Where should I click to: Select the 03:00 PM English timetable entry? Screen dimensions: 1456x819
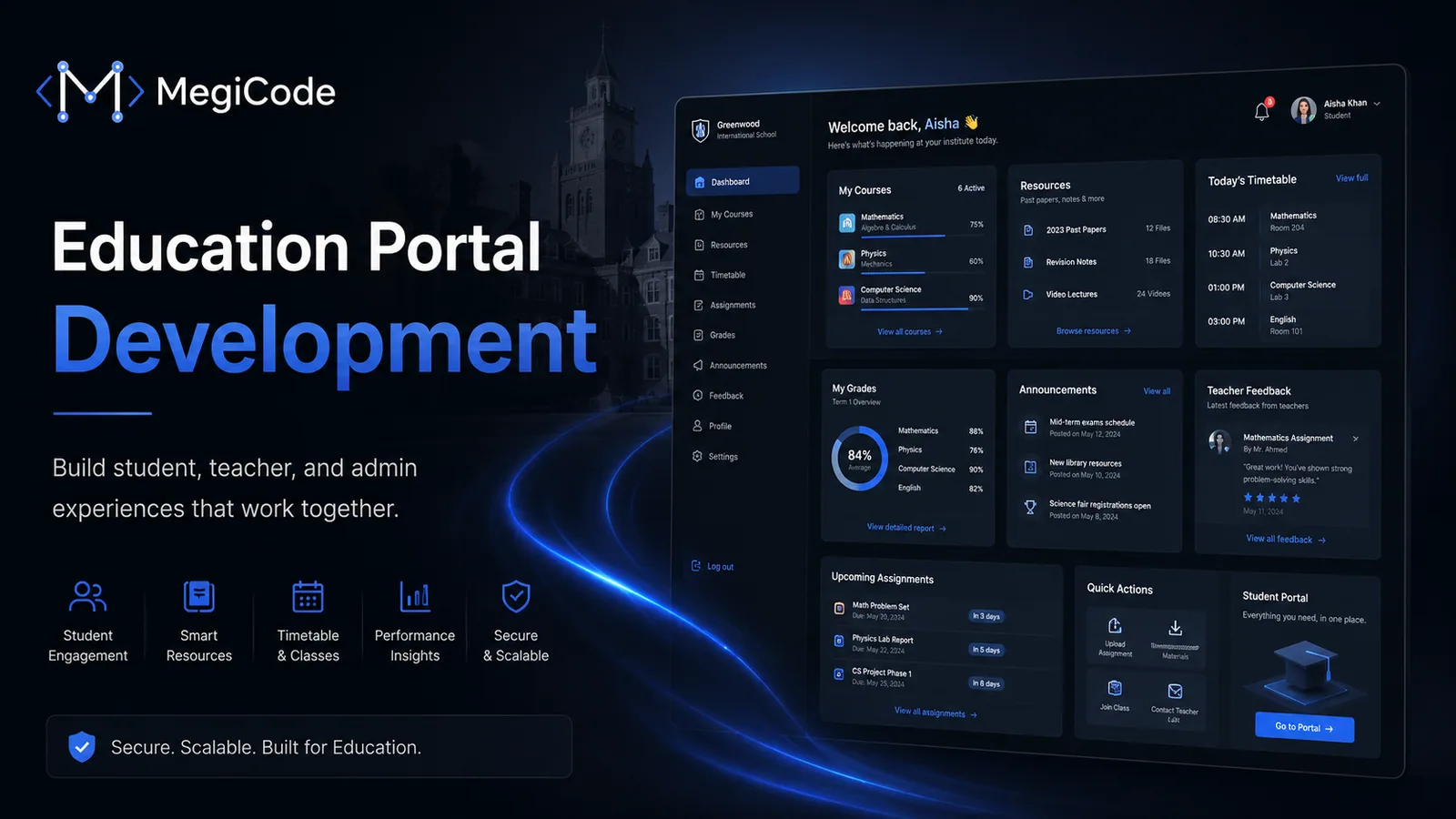1287,325
